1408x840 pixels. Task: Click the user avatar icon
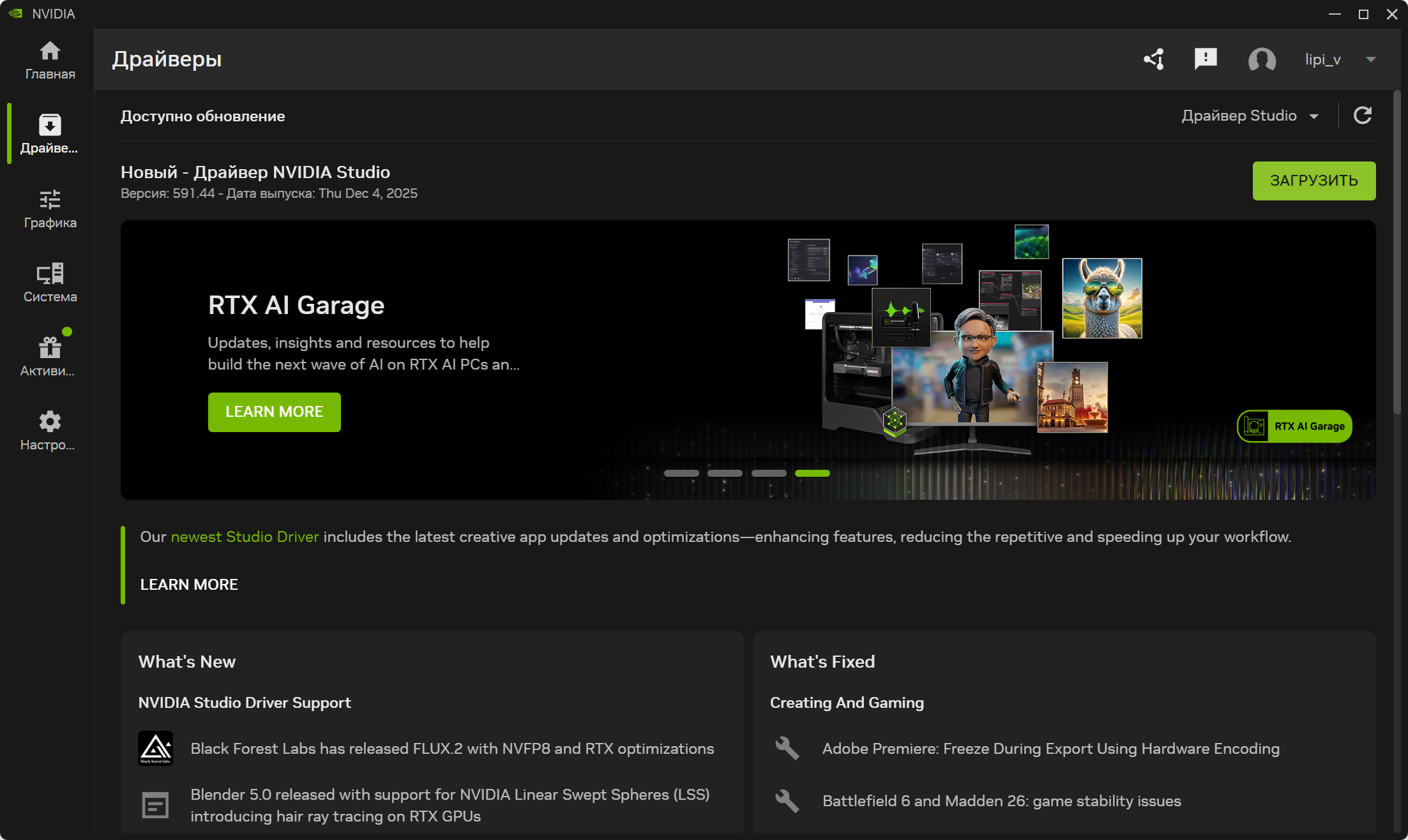[1262, 59]
